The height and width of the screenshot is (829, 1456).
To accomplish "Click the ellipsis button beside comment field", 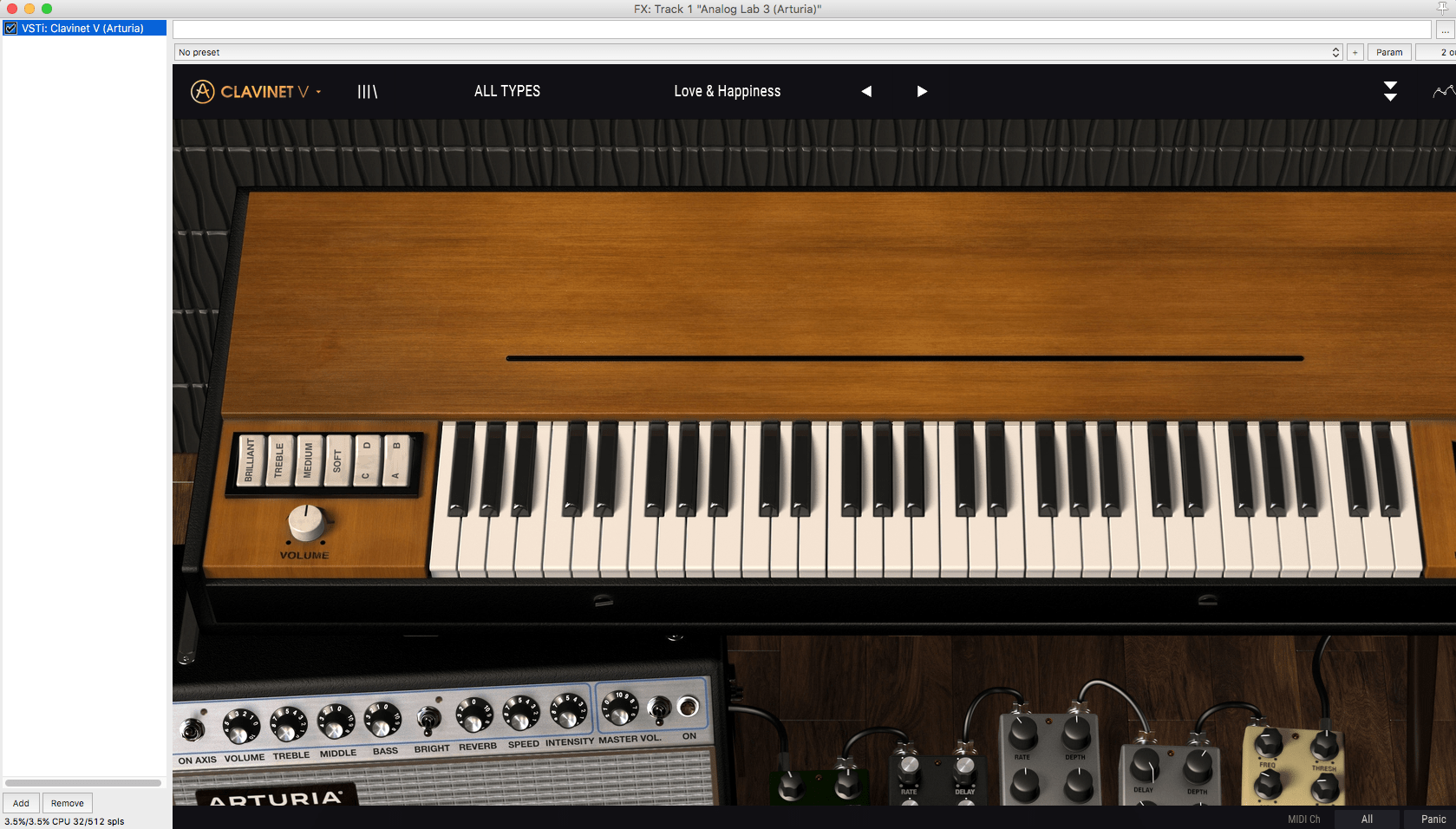I will tap(1445, 29).
